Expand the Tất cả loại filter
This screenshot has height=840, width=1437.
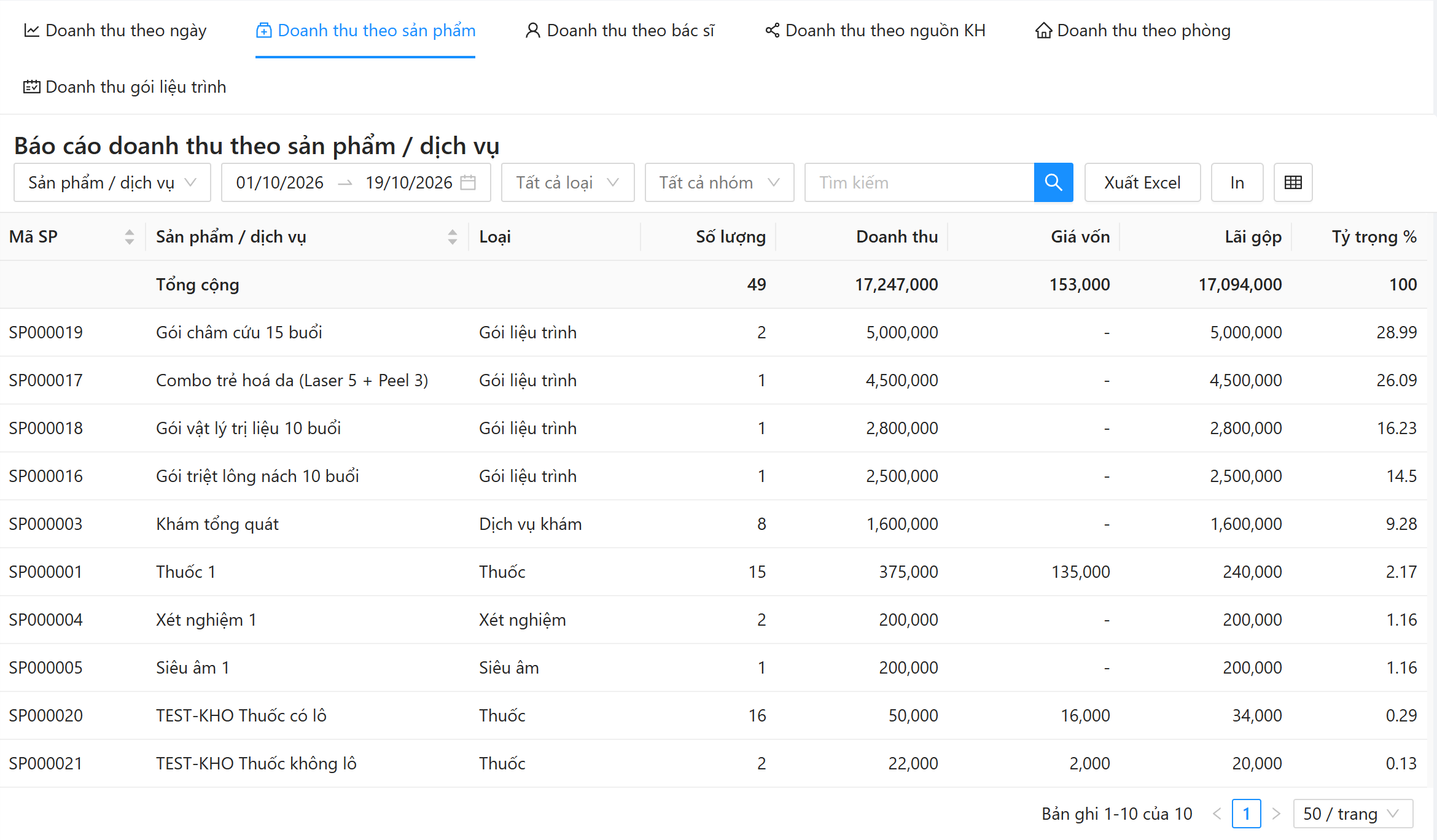coord(567,182)
